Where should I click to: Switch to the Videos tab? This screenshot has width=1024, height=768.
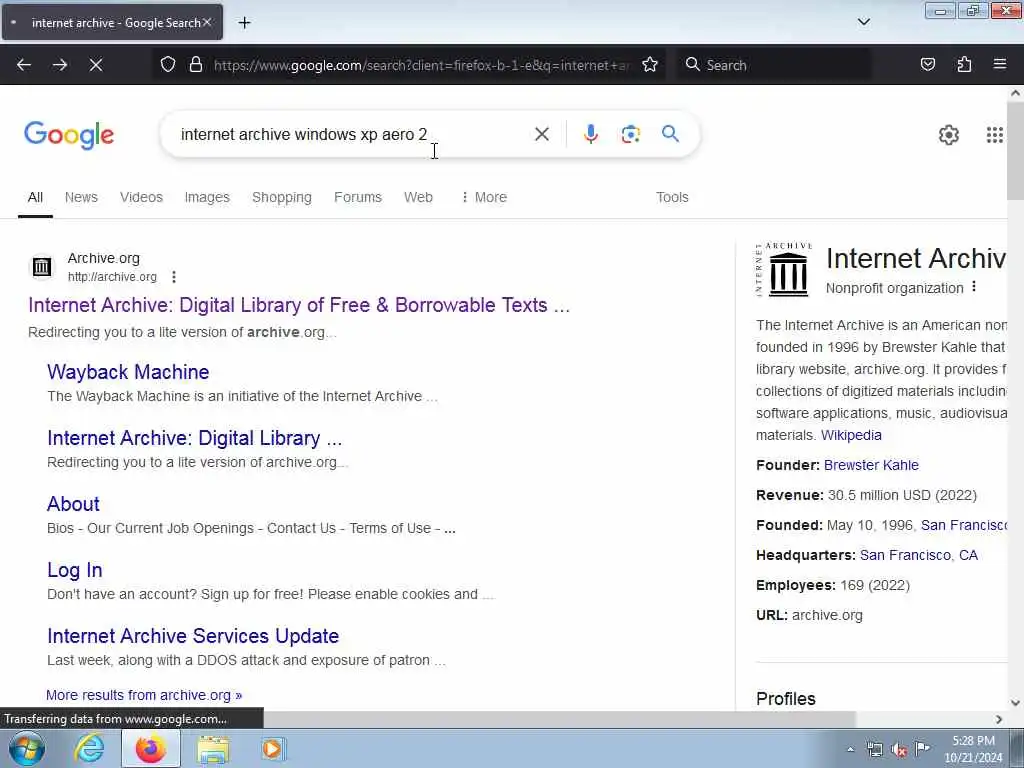point(141,197)
